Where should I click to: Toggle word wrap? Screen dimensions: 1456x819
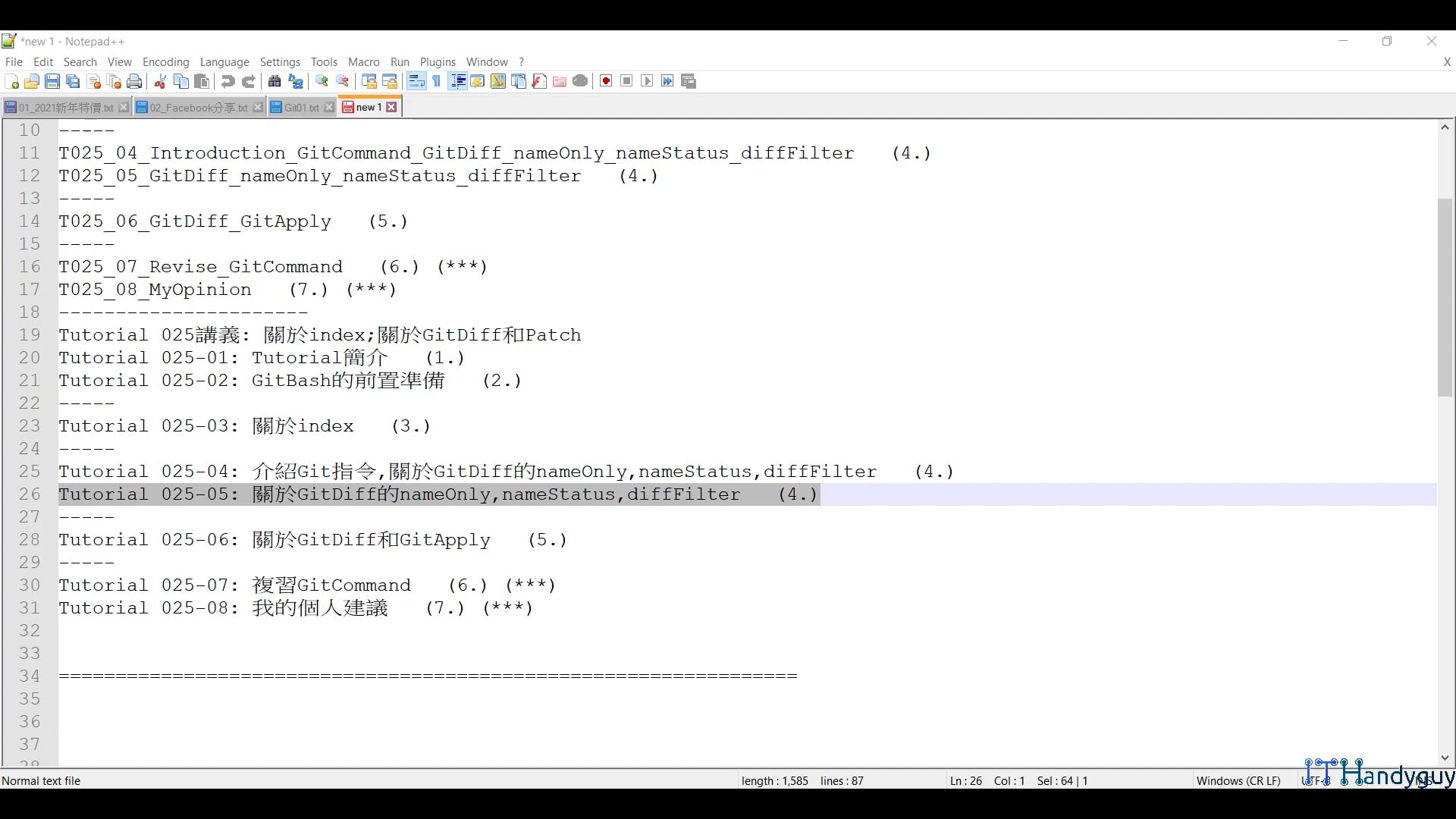tap(416, 81)
